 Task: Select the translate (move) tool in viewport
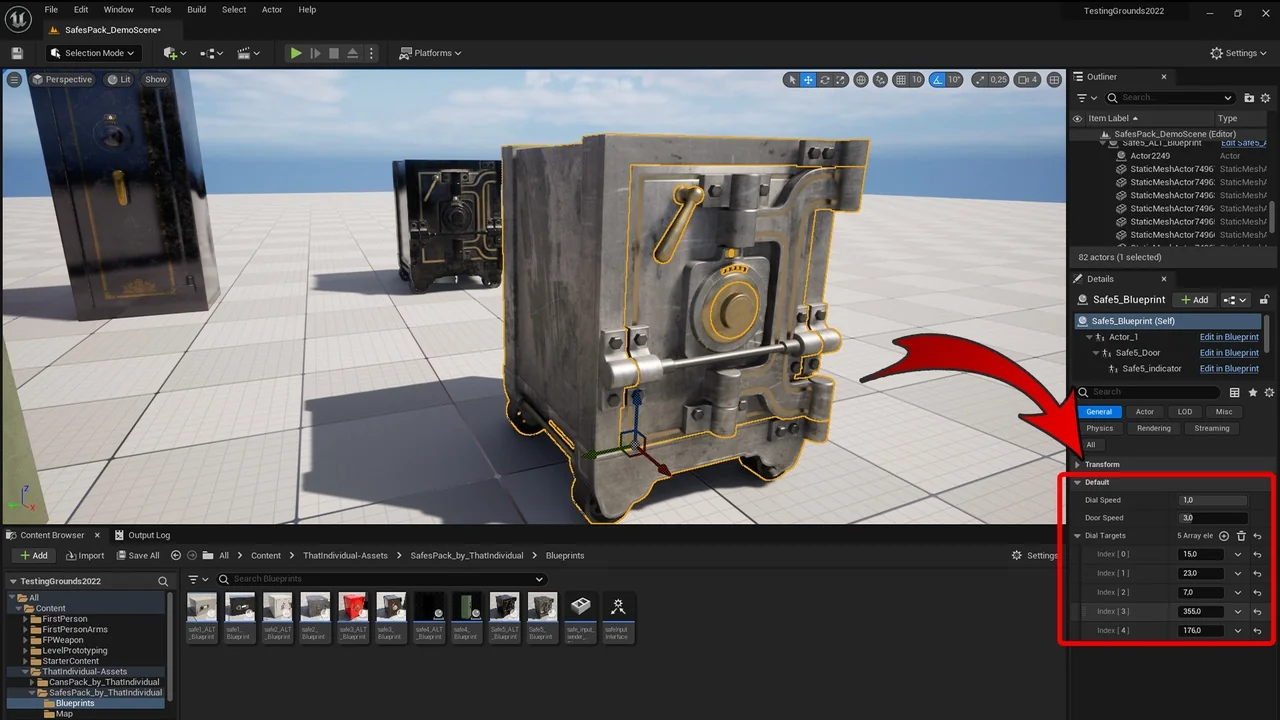808,80
